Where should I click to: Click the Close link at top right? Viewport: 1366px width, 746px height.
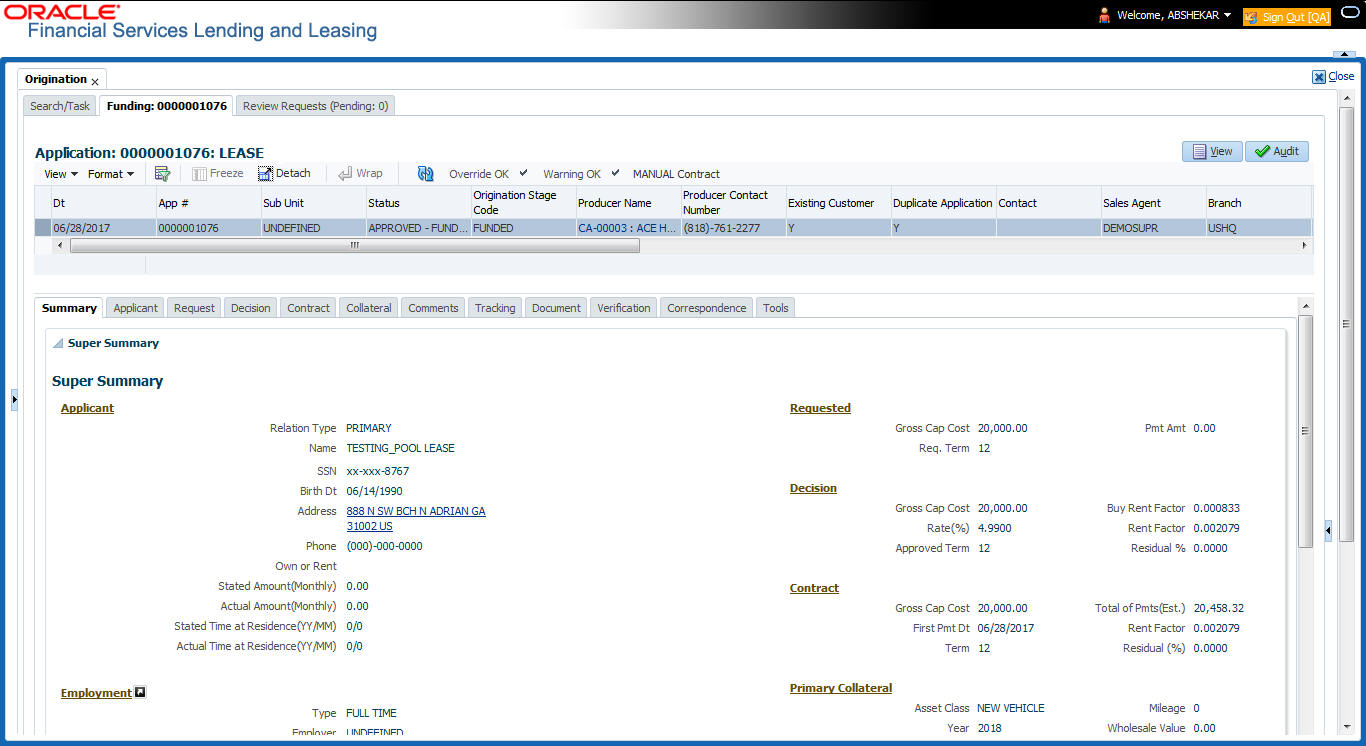1341,76
